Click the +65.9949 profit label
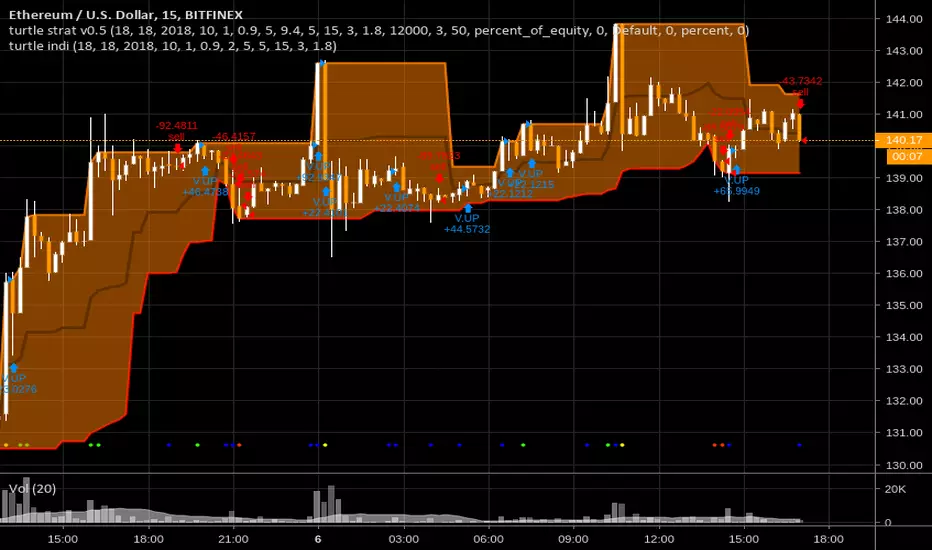The image size is (932, 550). click(736, 191)
